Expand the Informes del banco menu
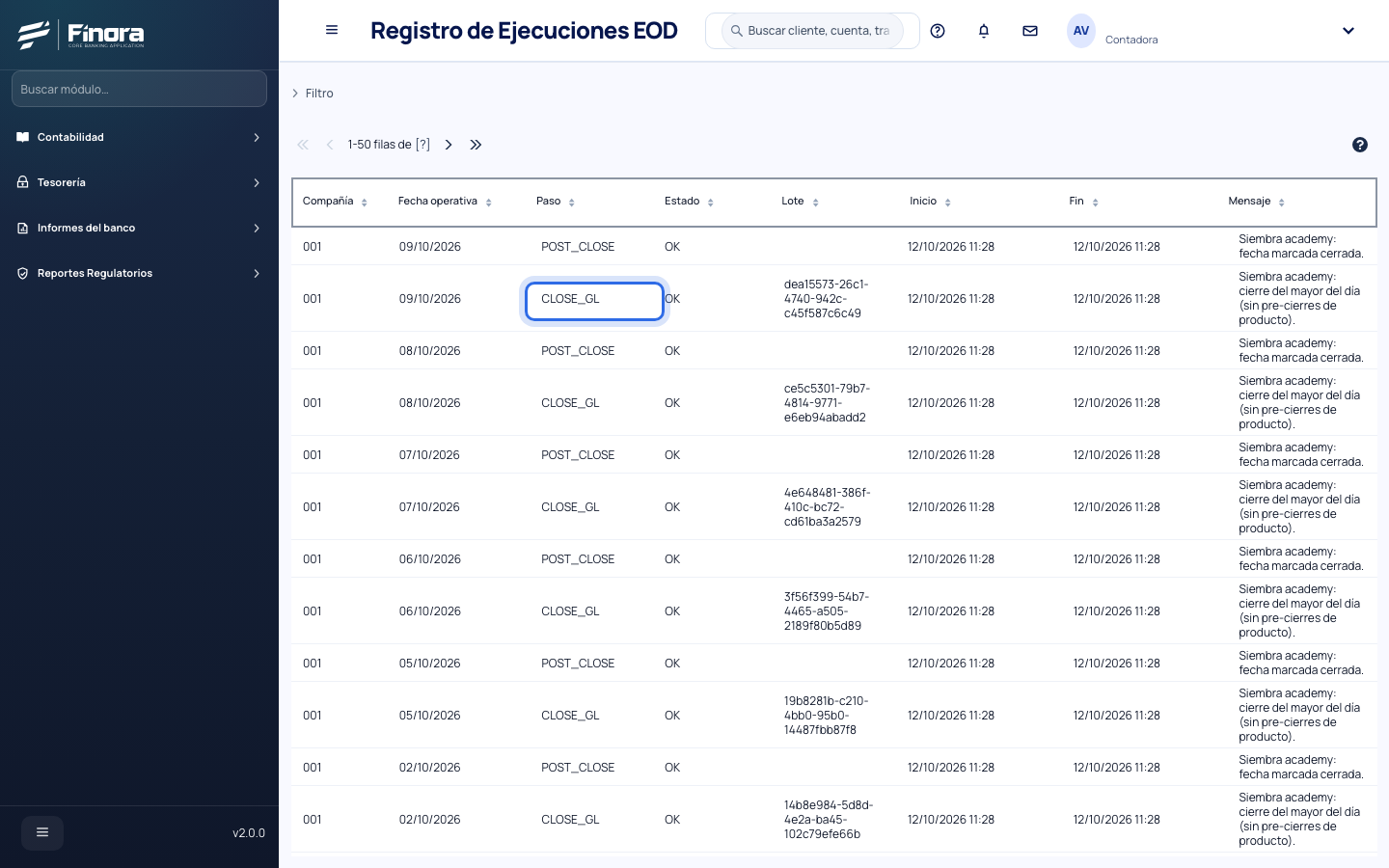Viewport: 1389px width, 868px height. coord(139,228)
